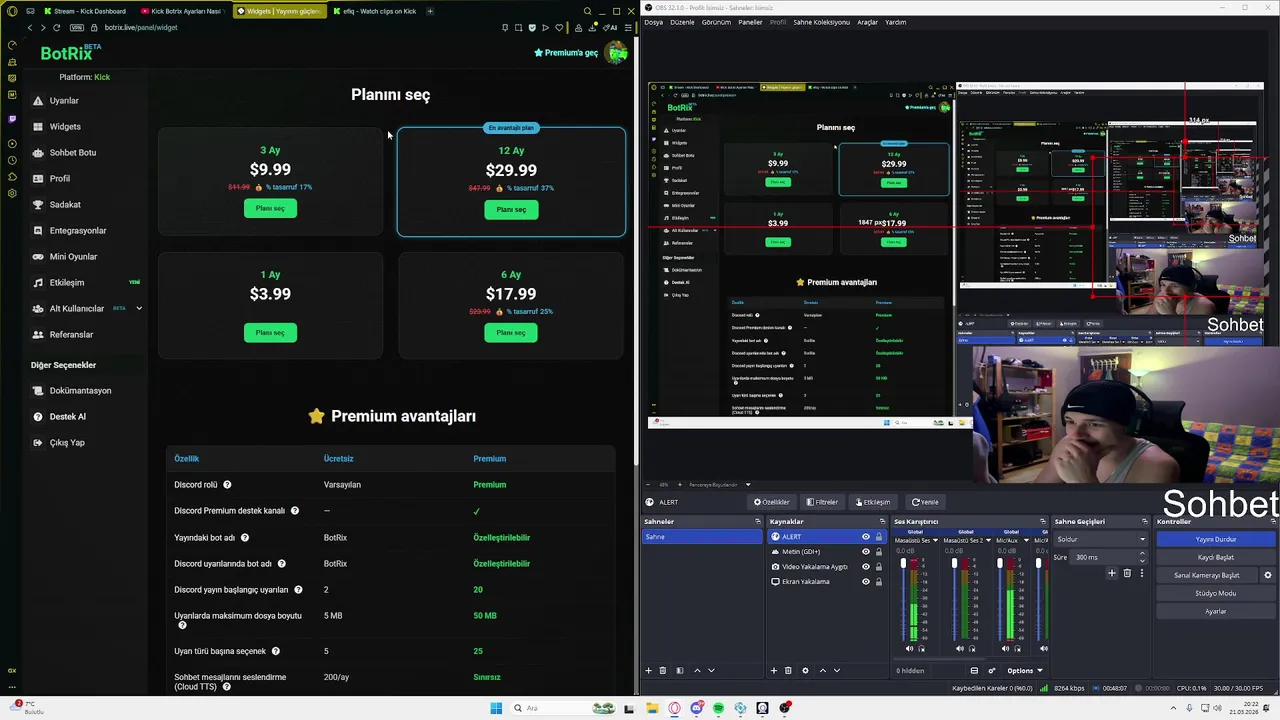Open Filtreler for selected source in OBS
1280x720 pixels.
823,502
